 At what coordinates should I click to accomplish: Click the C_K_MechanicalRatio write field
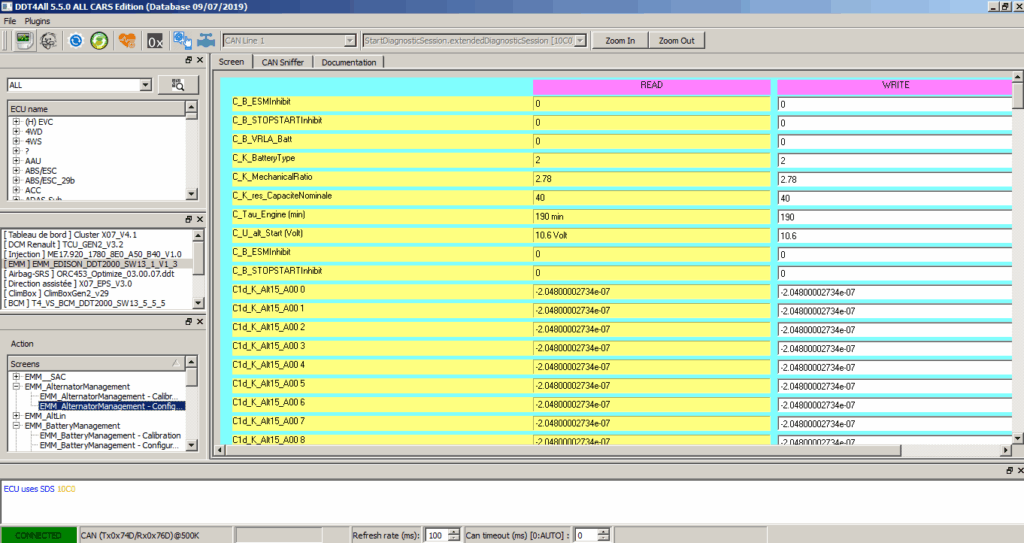coord(893,179)
